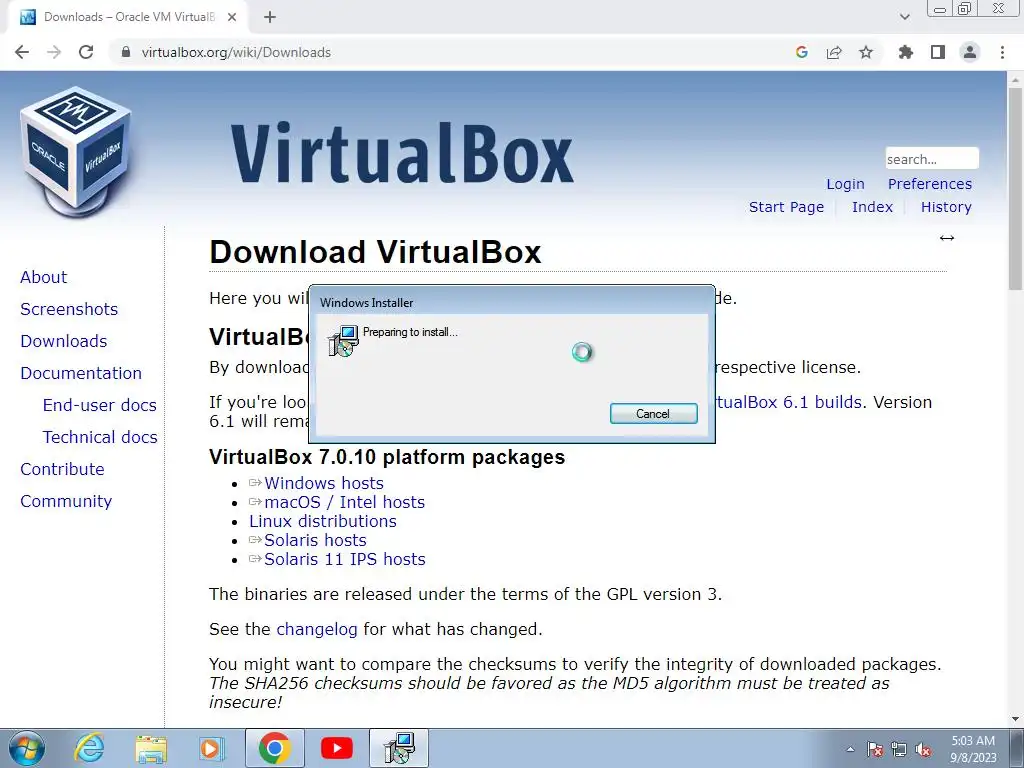This screenshot has width=1024, height=768.
Task: Click the page width toggle arrow icon
Action: click(x=947, y=238)
